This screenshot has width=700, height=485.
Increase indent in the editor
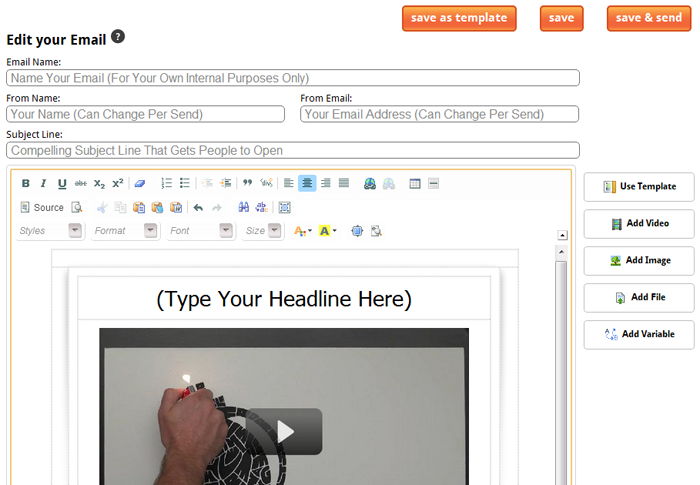[226, 183]
